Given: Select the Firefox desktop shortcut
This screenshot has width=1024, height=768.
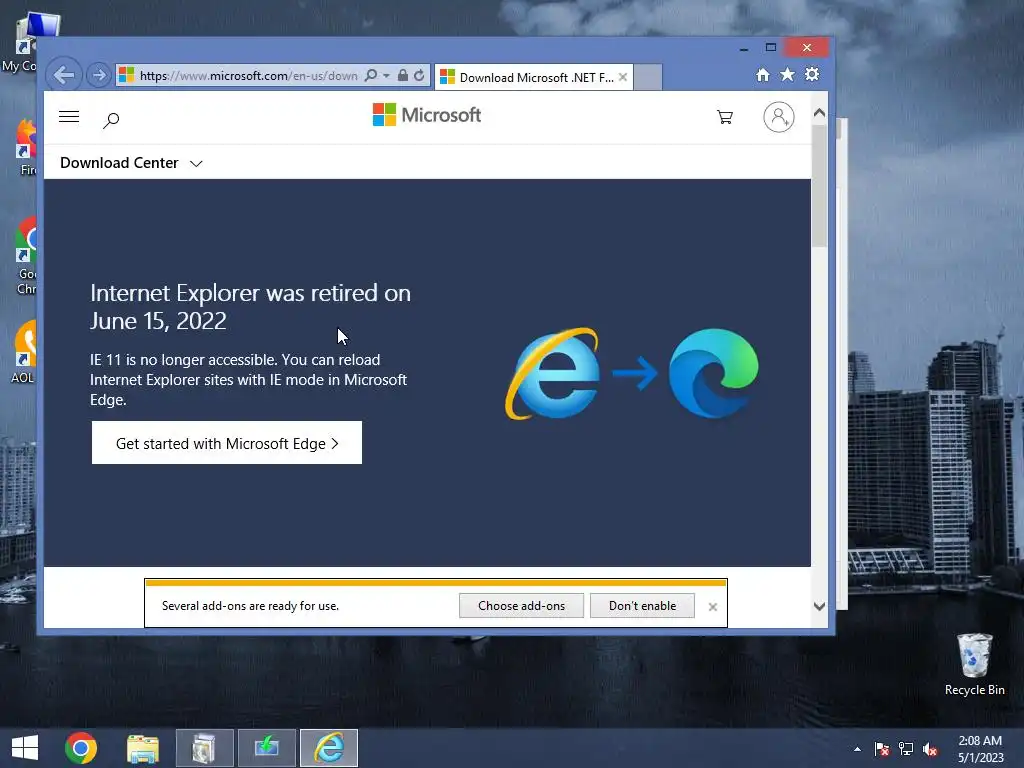Looking at the screenshot, I should point(27,148).
